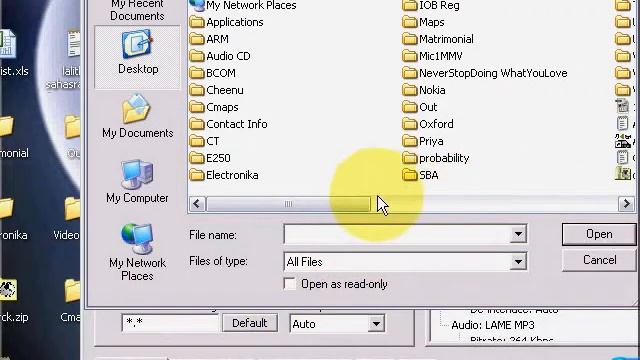Click the Default button in background window

(249, 323)
